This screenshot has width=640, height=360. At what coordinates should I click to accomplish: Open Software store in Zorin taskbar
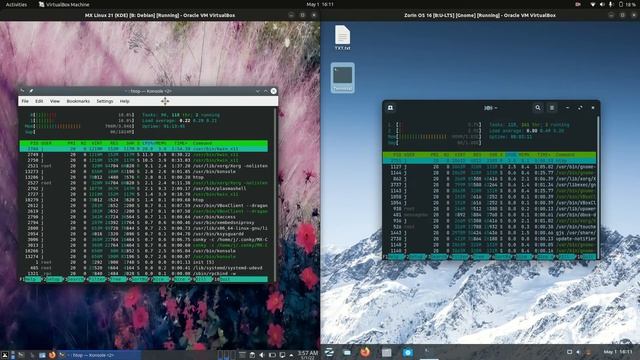coord(408,352)
